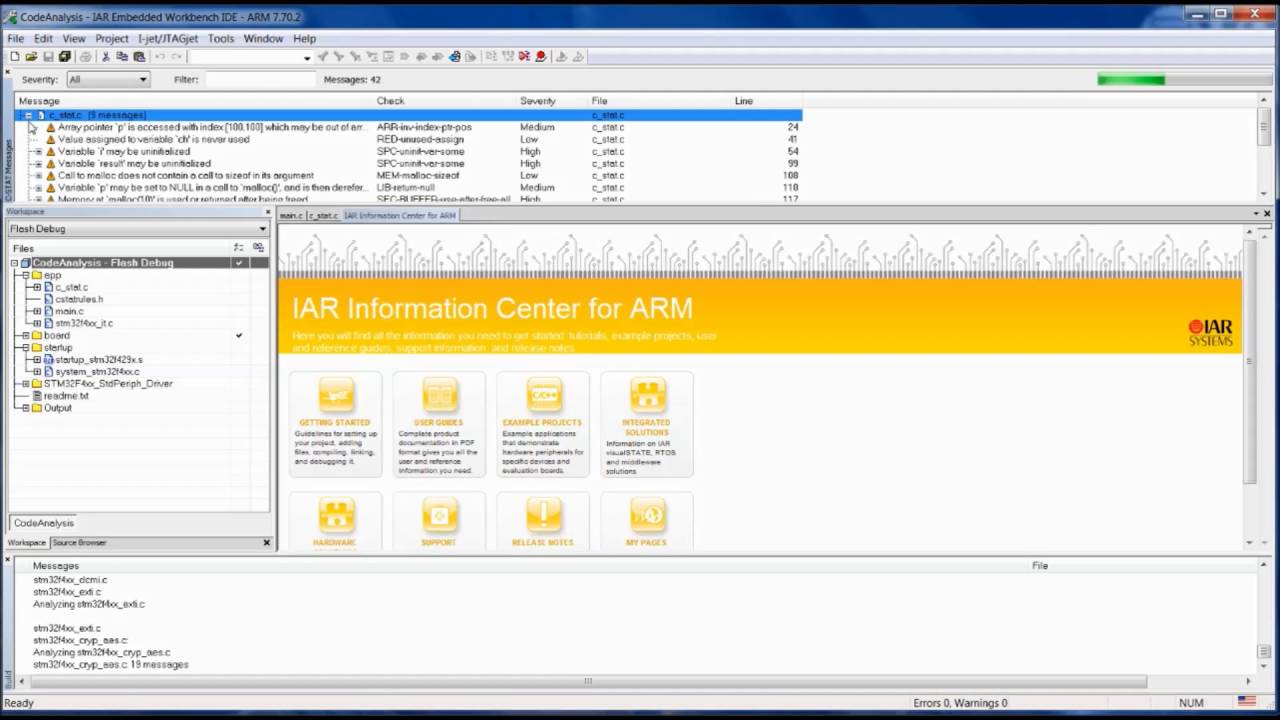Switch to the c_stat.c editor tab
The image size is (1280, 720).
(322, 215)
